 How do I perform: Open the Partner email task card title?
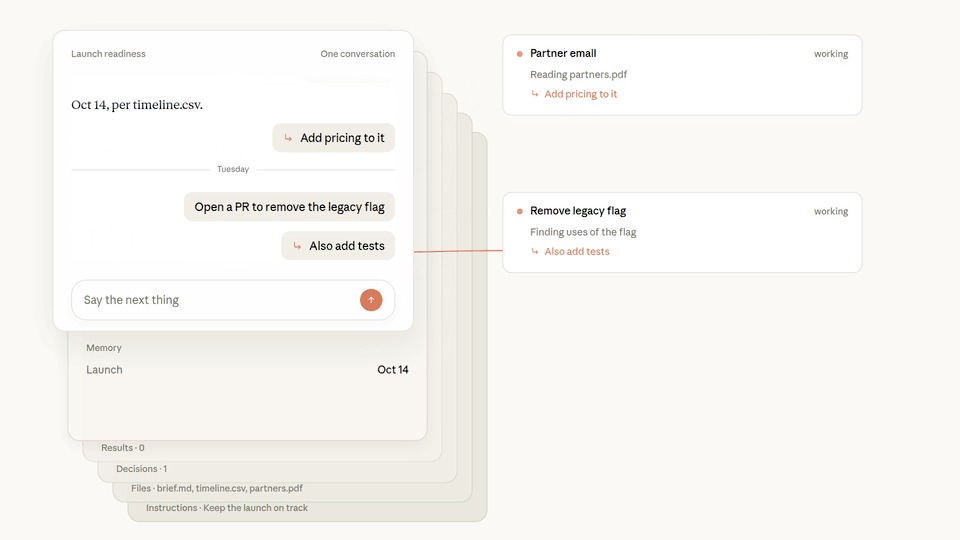(563, 53)
